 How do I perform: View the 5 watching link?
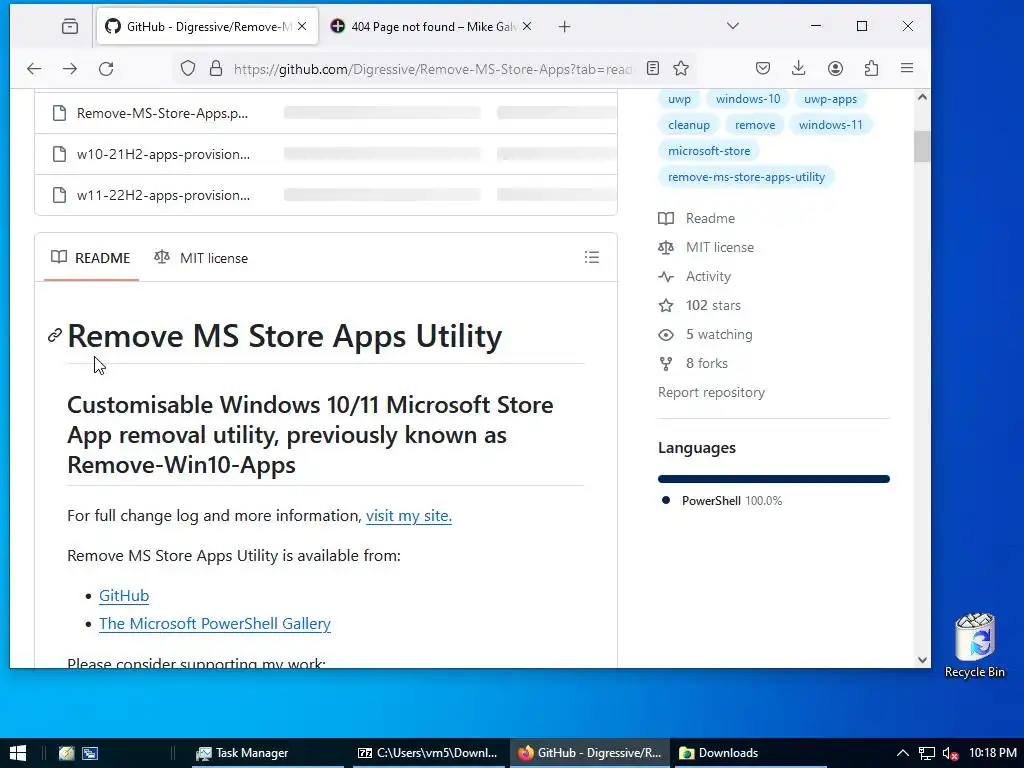click(705, 334)
